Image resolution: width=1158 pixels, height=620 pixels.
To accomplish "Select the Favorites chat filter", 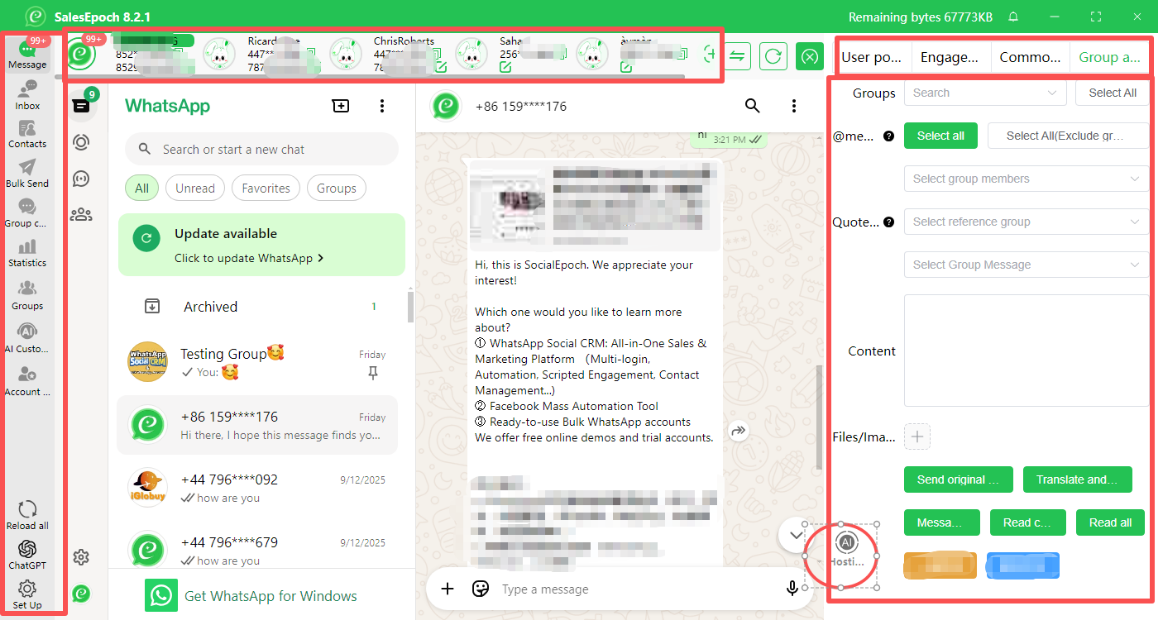I will click(x=266, y=188).
